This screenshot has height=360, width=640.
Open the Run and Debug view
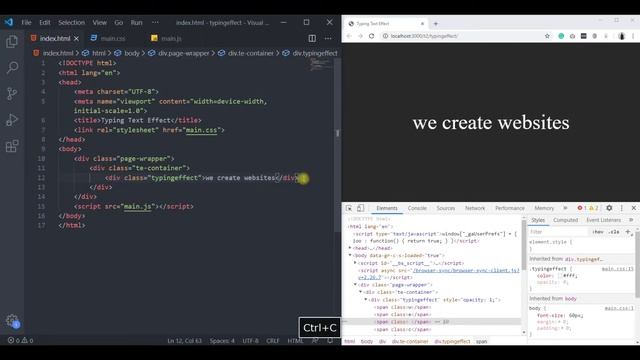[x=12, y=120]
